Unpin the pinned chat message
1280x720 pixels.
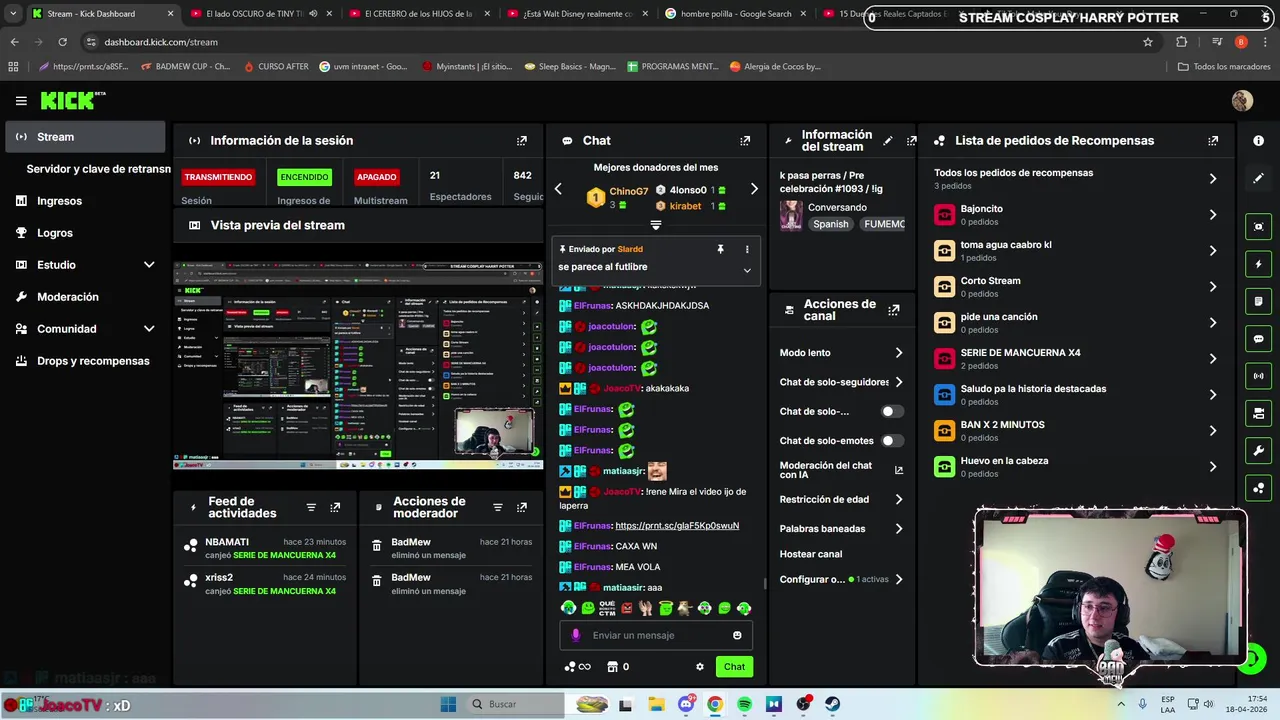[x=720, y=249]
